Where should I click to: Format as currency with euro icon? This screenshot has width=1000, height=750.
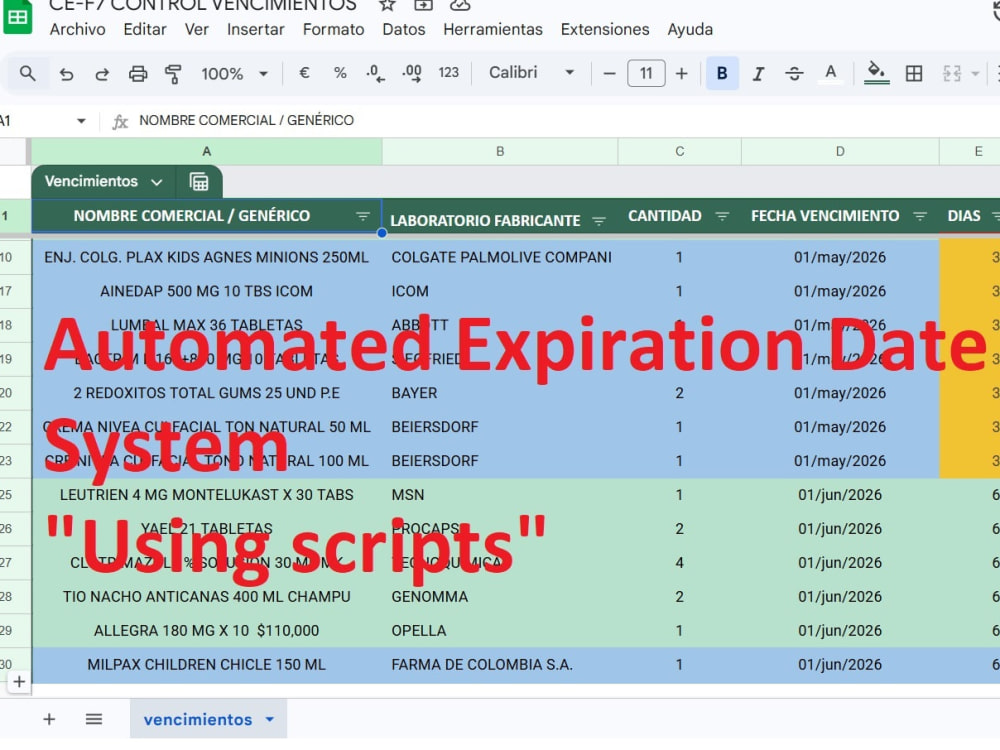tap(304, 73)
